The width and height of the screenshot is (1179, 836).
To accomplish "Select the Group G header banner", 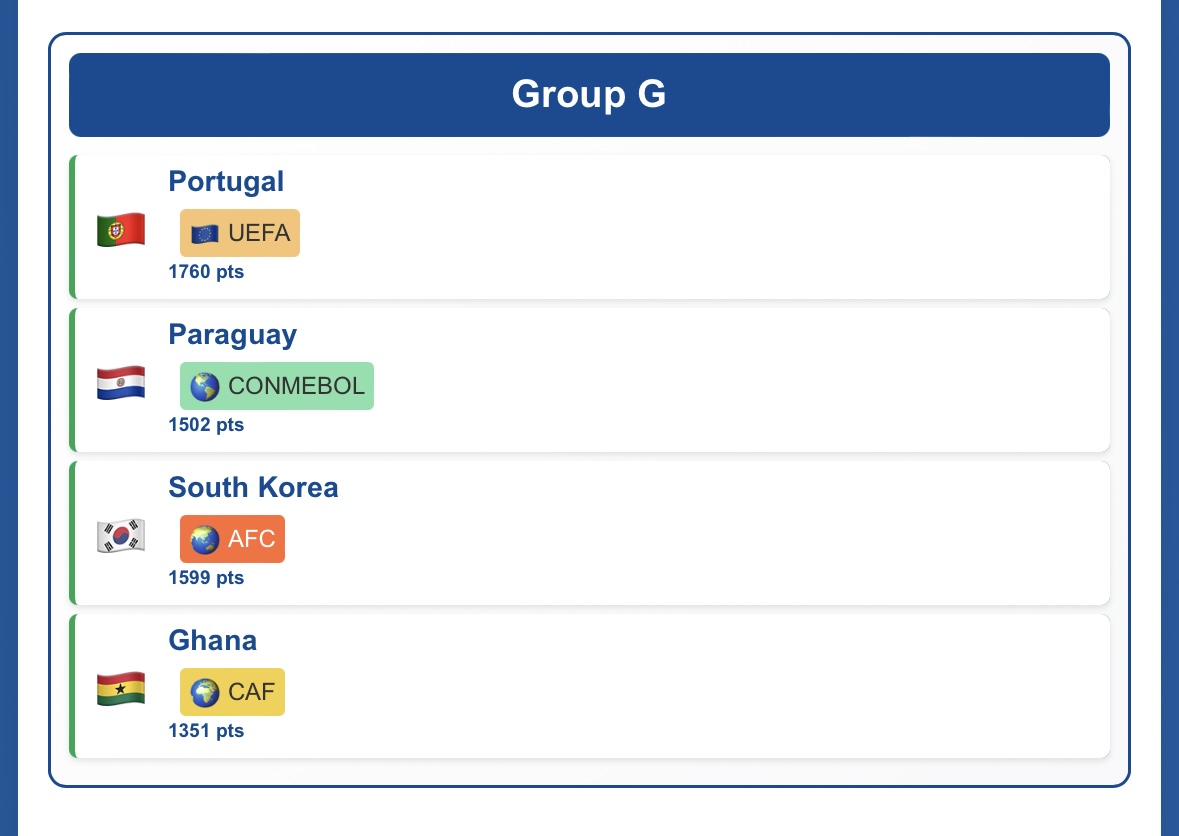I will tap(589, 95).
